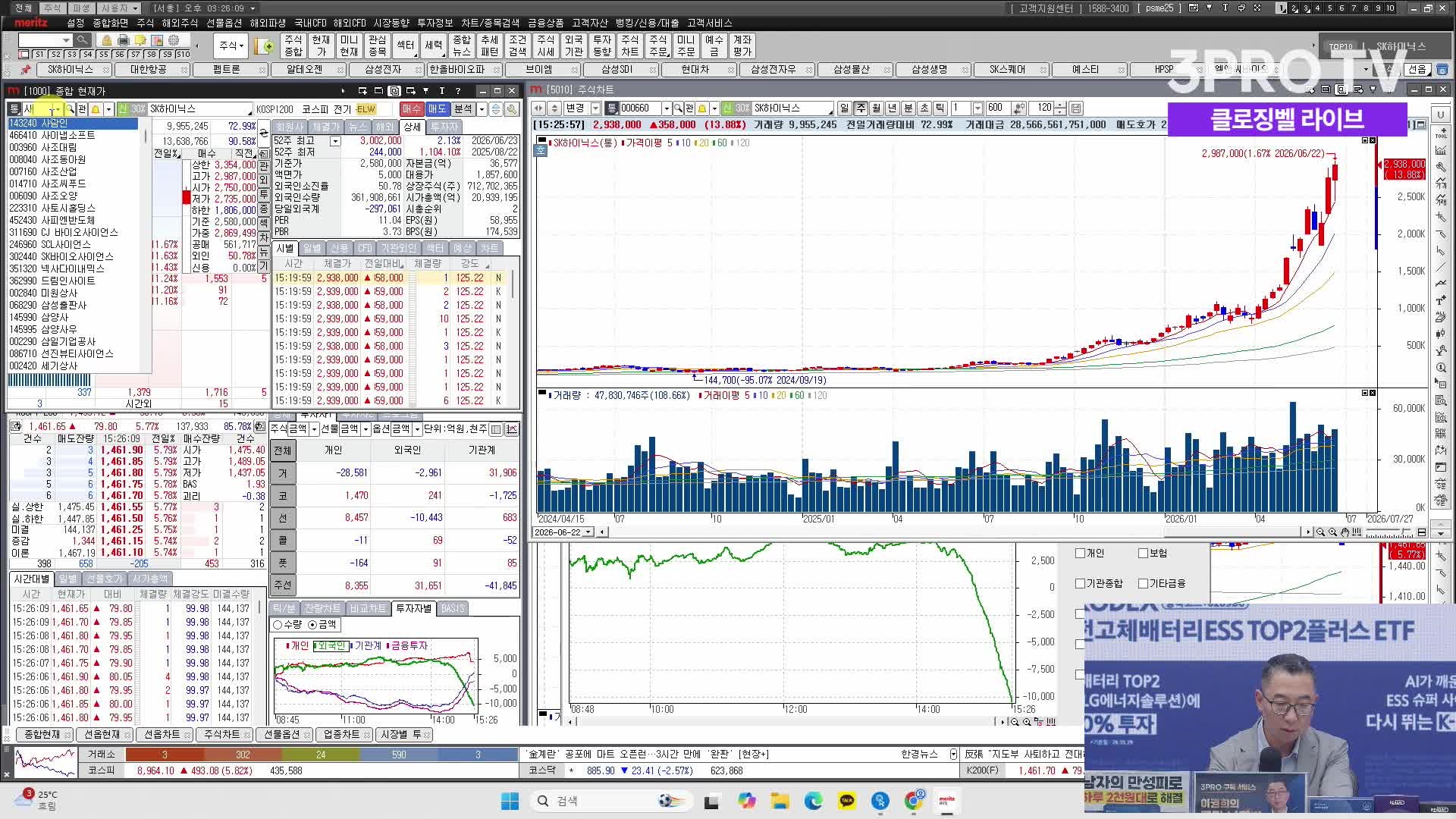Image resolution: width=1456 pixels, height=819 pixels.
Task: Expand the 선물 금액 dropdown
Action: click(366, 429)
